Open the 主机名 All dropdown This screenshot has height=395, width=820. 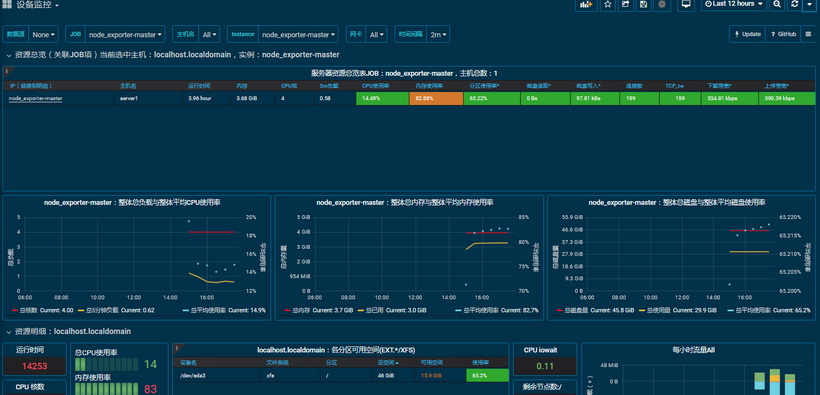coord(209,35)
